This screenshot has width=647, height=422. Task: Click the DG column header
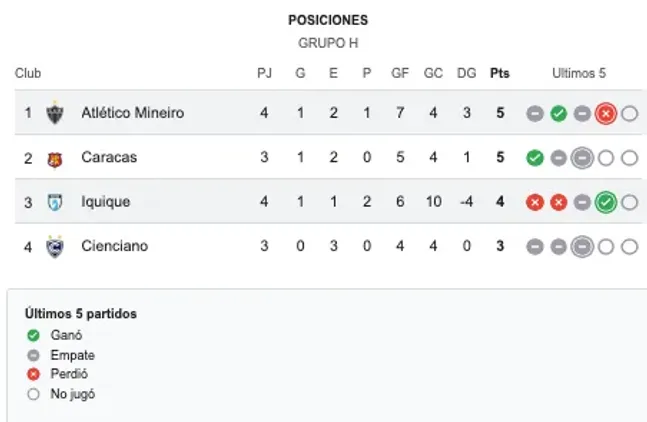[x=467, y=73]
